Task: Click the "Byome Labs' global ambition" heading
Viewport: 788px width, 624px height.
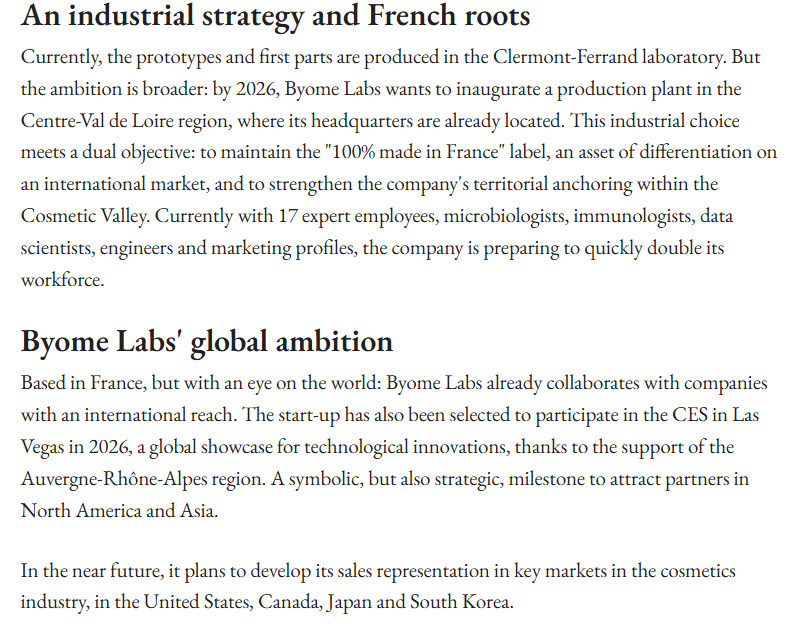Action: tap(207, 341)
